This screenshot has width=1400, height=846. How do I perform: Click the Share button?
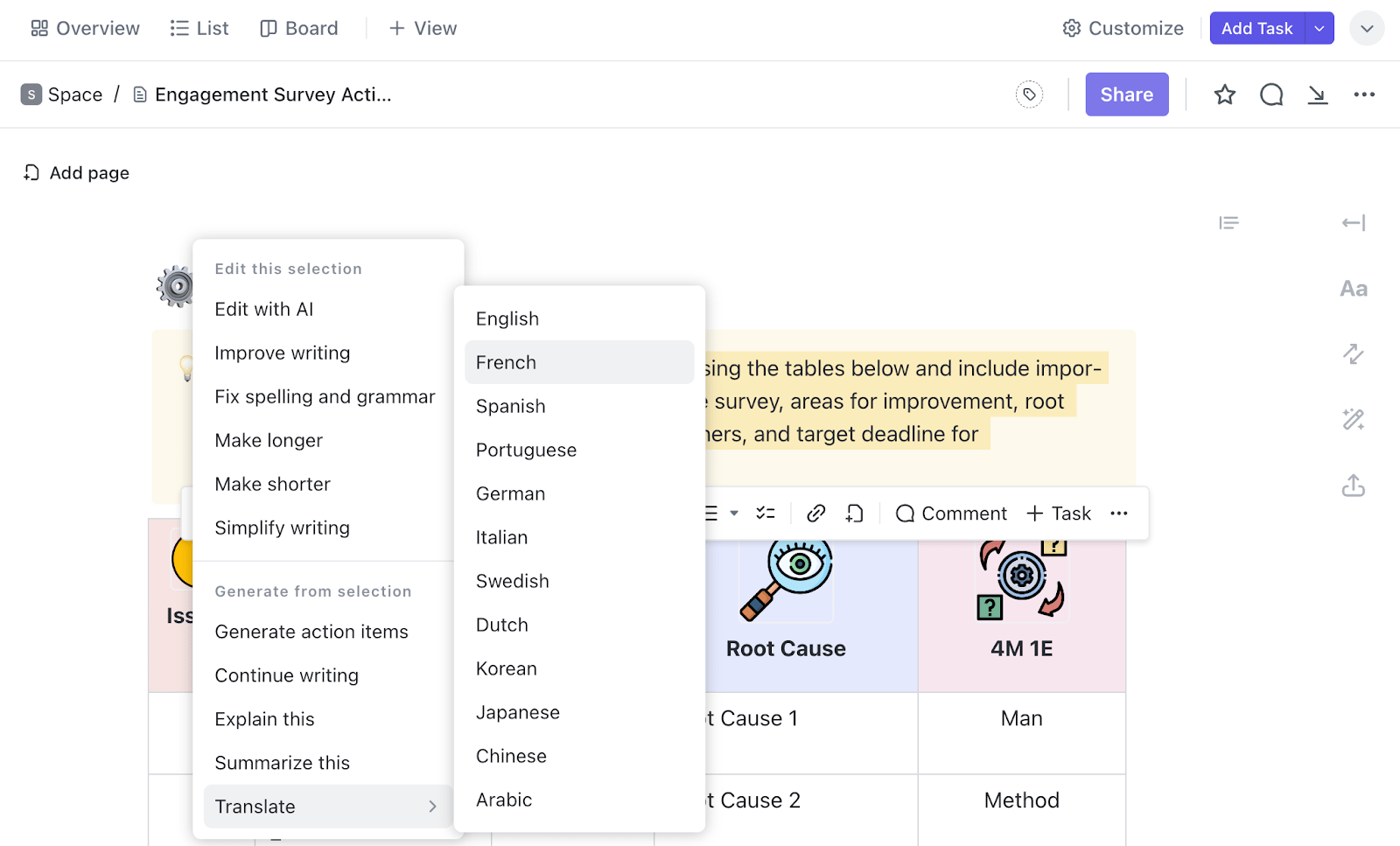[1126, 94]
